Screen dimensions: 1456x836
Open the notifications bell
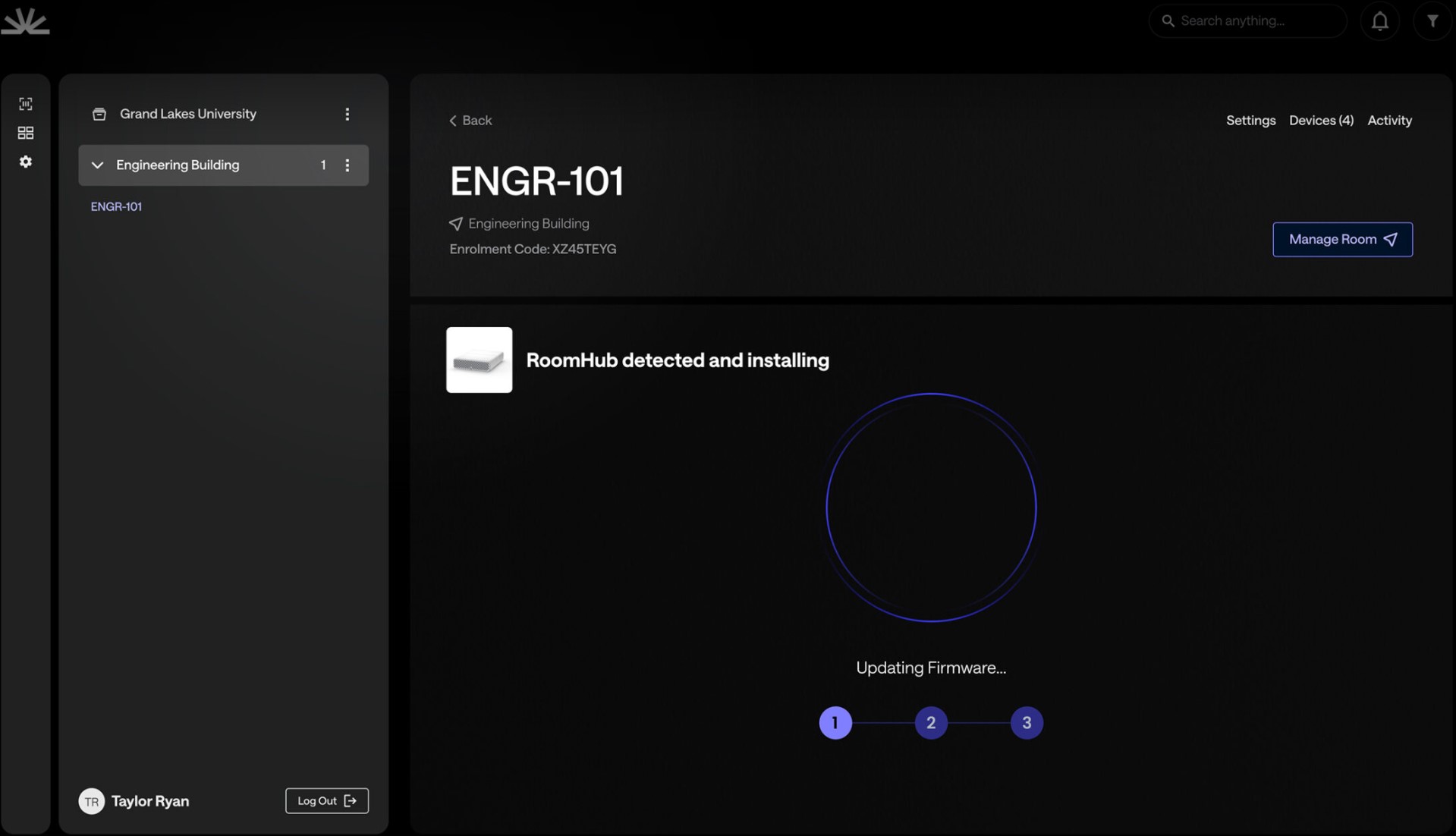coord(1379,21)
